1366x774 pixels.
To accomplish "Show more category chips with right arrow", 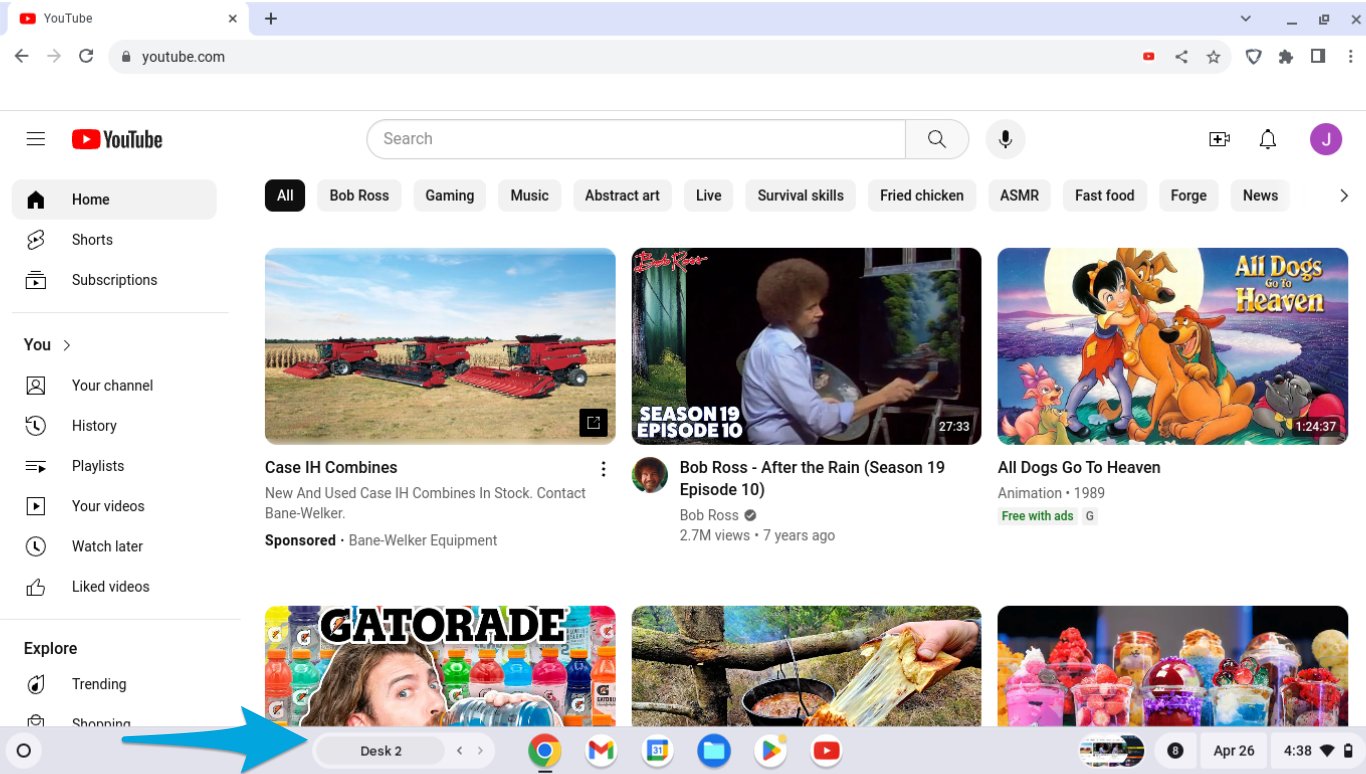I will click(x=1344, y=196).
